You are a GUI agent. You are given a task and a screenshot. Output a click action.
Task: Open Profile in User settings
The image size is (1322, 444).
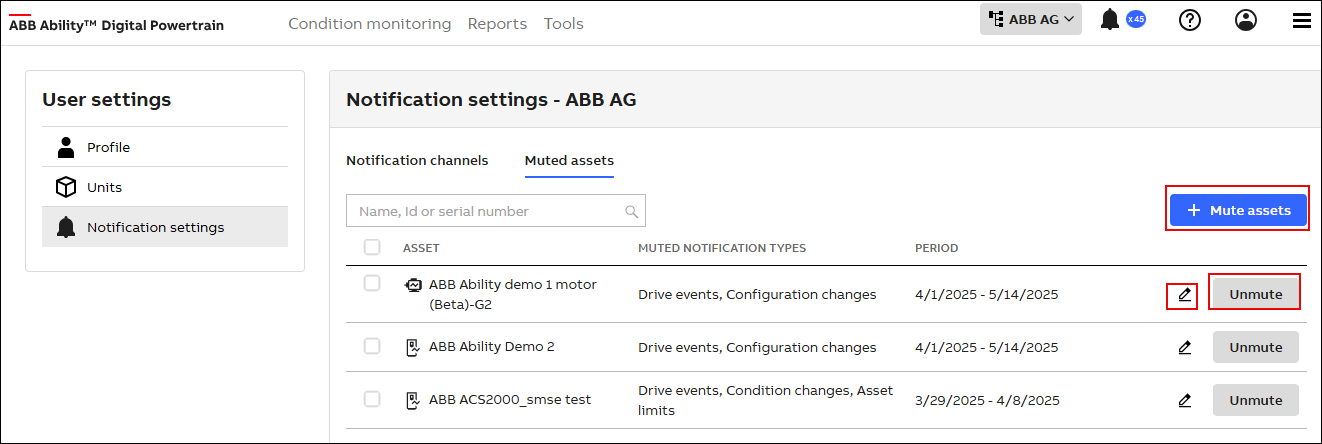pos(108,147)
